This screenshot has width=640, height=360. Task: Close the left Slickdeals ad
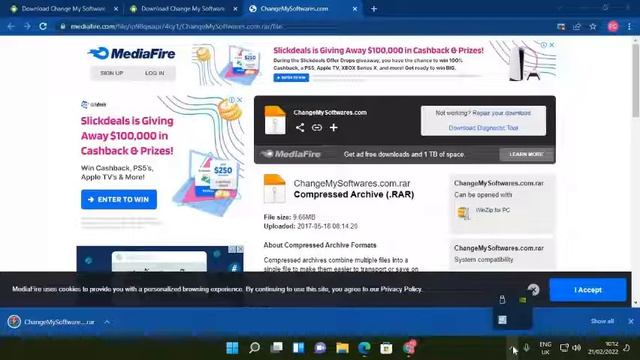click(x=240, y=100)
